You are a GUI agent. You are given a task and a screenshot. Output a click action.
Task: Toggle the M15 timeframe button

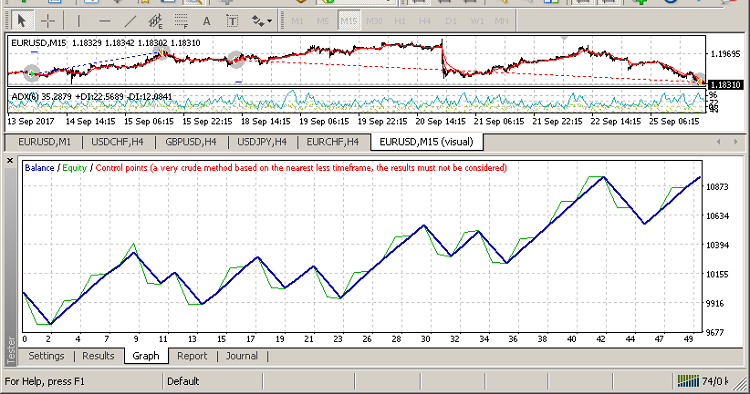coord(349,21)
